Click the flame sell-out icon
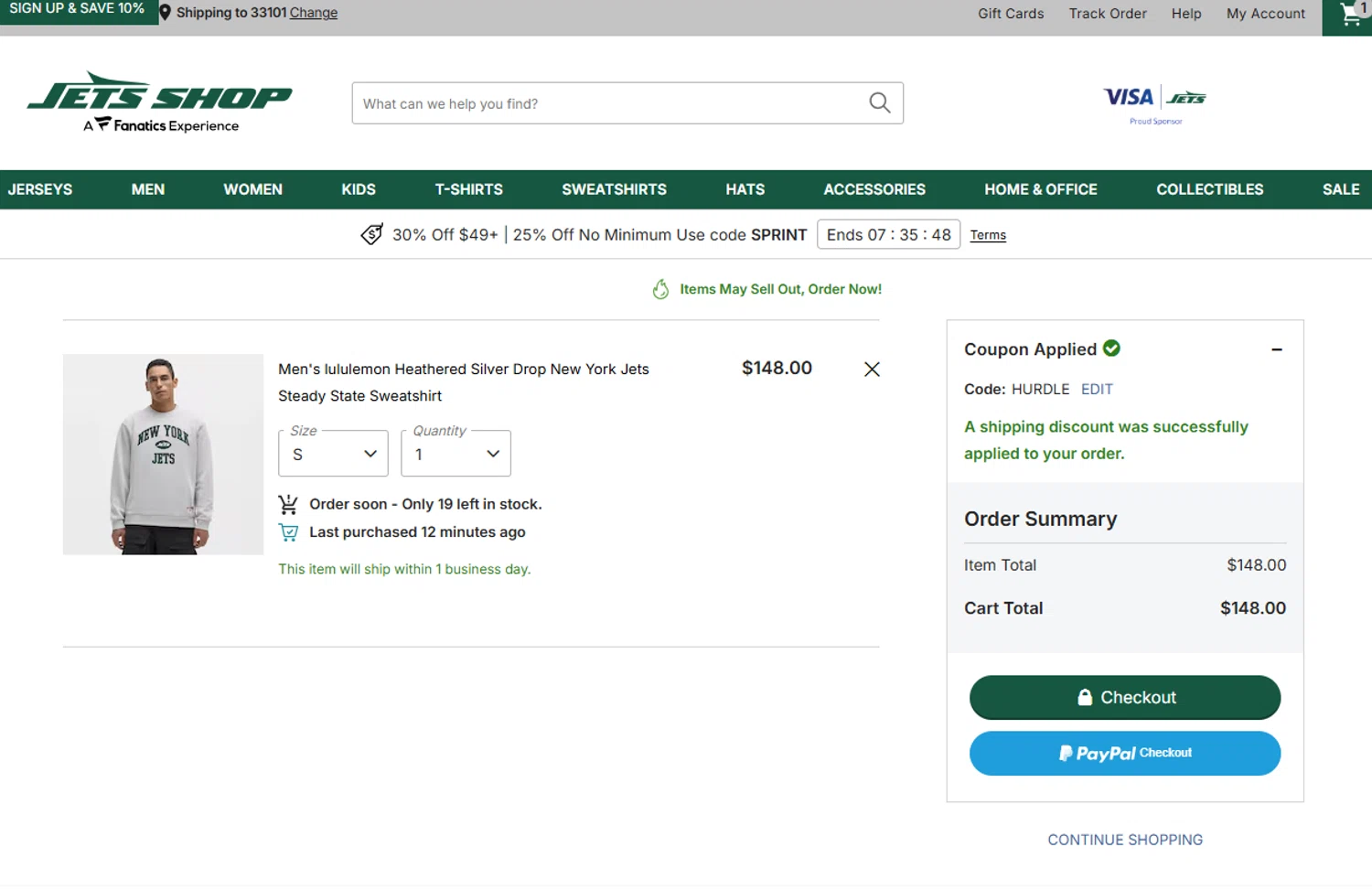Screen dimensions: 1372x890 (660, 289)
